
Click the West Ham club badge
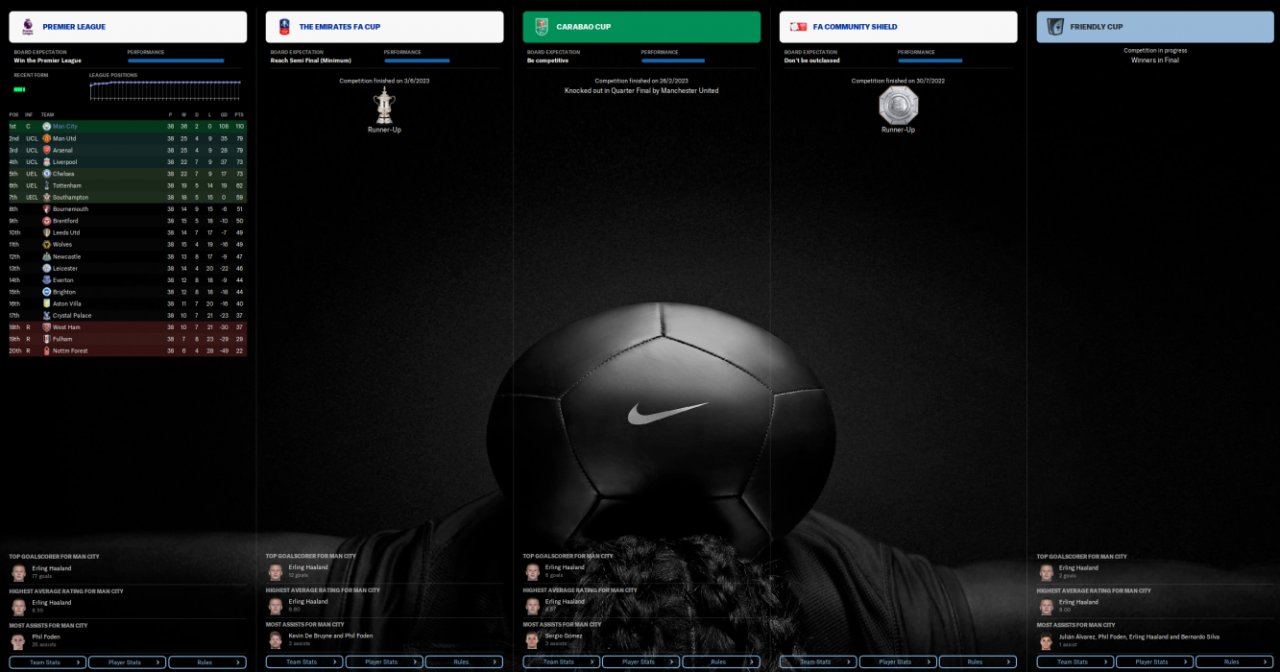(x=47, y=327)
